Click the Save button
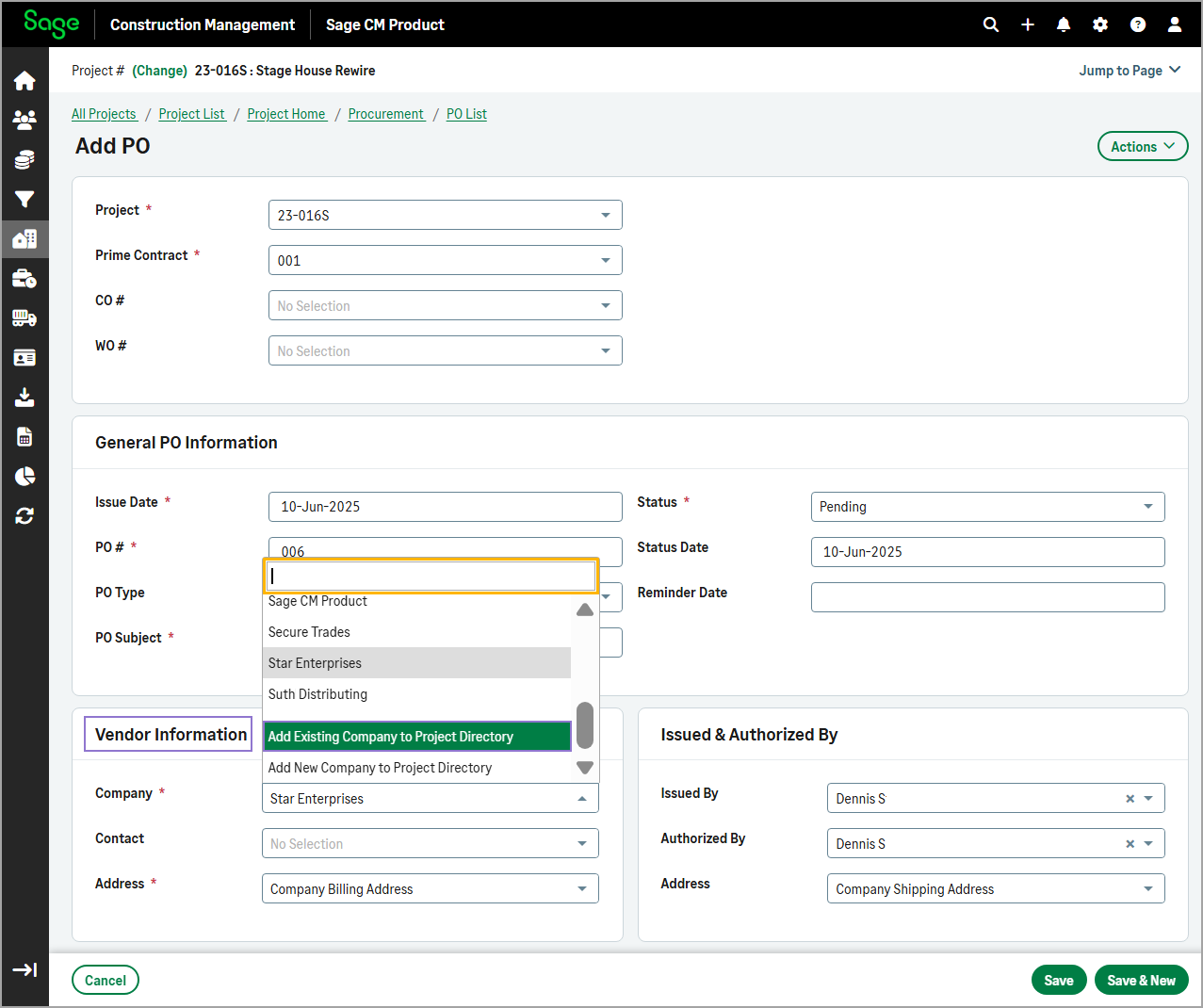The image size is (1203, 1008). 1059,980
